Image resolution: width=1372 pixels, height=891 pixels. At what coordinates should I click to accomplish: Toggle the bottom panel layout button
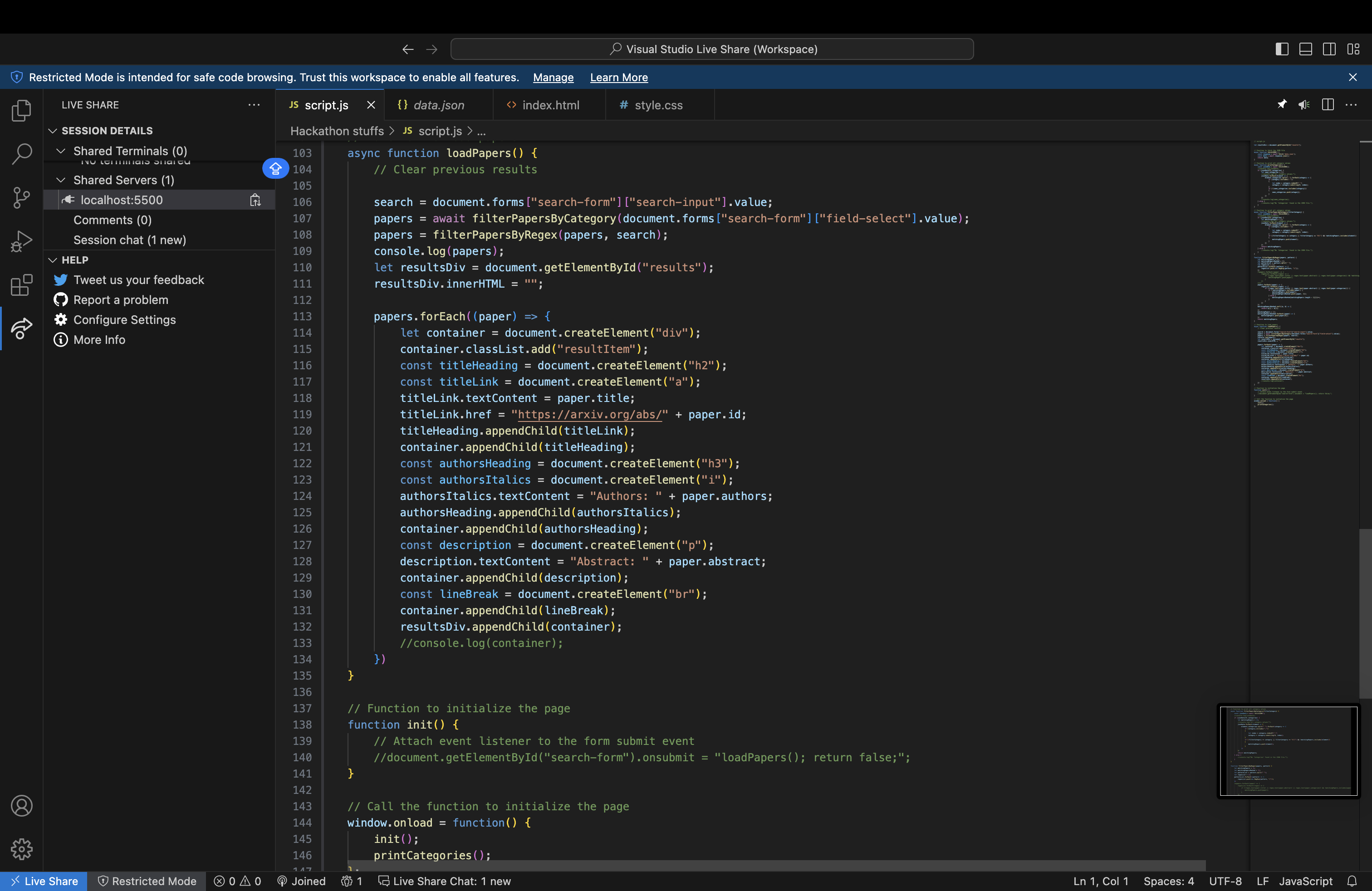click(1305, 49)
